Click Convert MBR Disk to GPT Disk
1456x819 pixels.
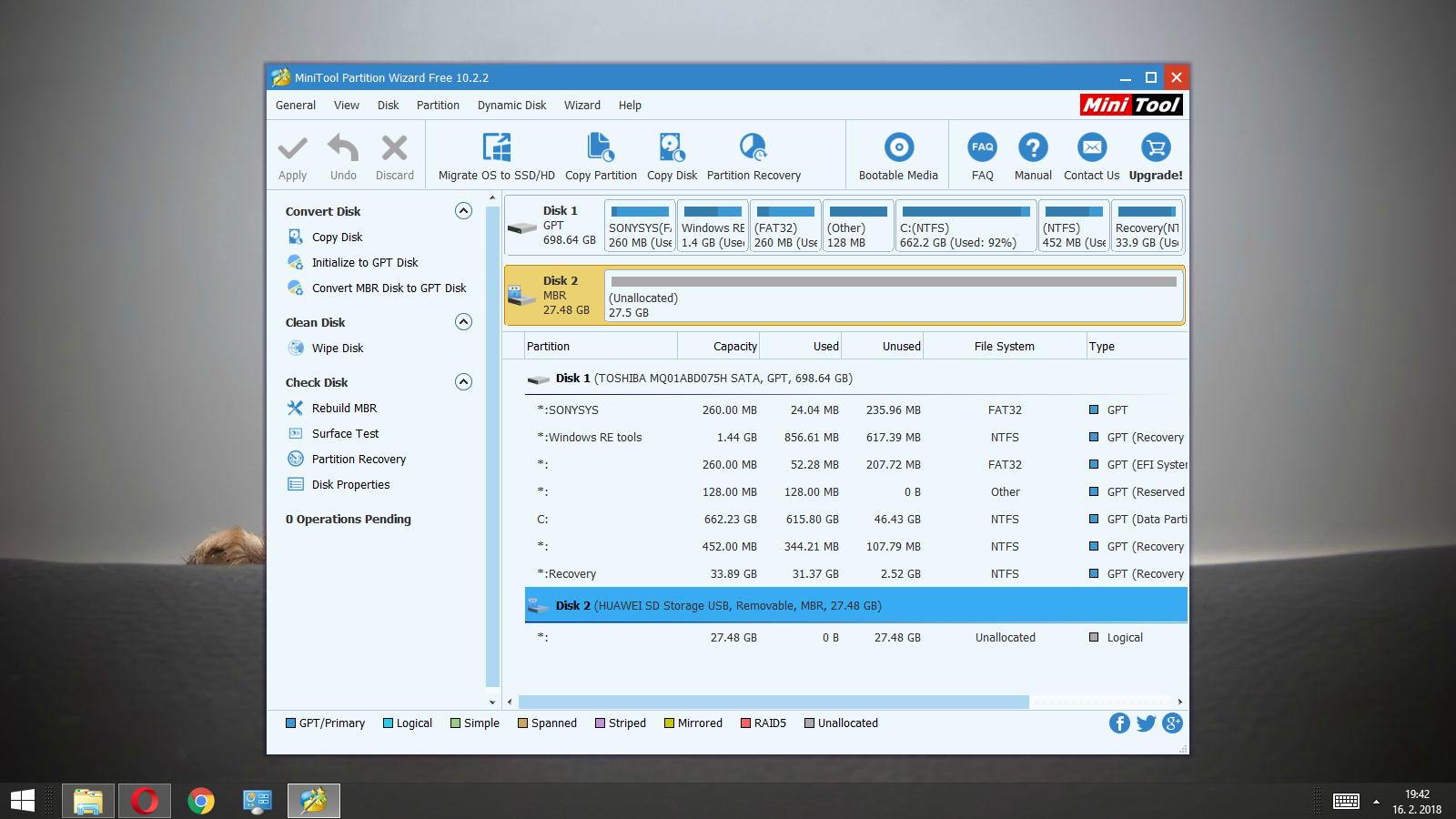tap(389, 288)
